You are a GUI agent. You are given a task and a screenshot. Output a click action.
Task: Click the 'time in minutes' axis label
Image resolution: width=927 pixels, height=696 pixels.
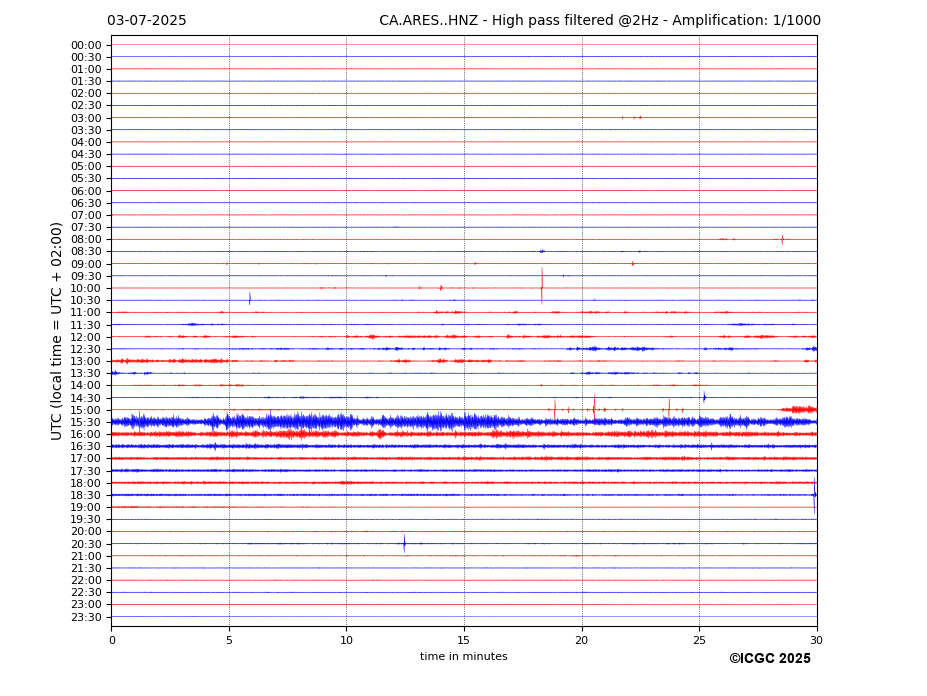pyautogui.click(x=464, y=656)
